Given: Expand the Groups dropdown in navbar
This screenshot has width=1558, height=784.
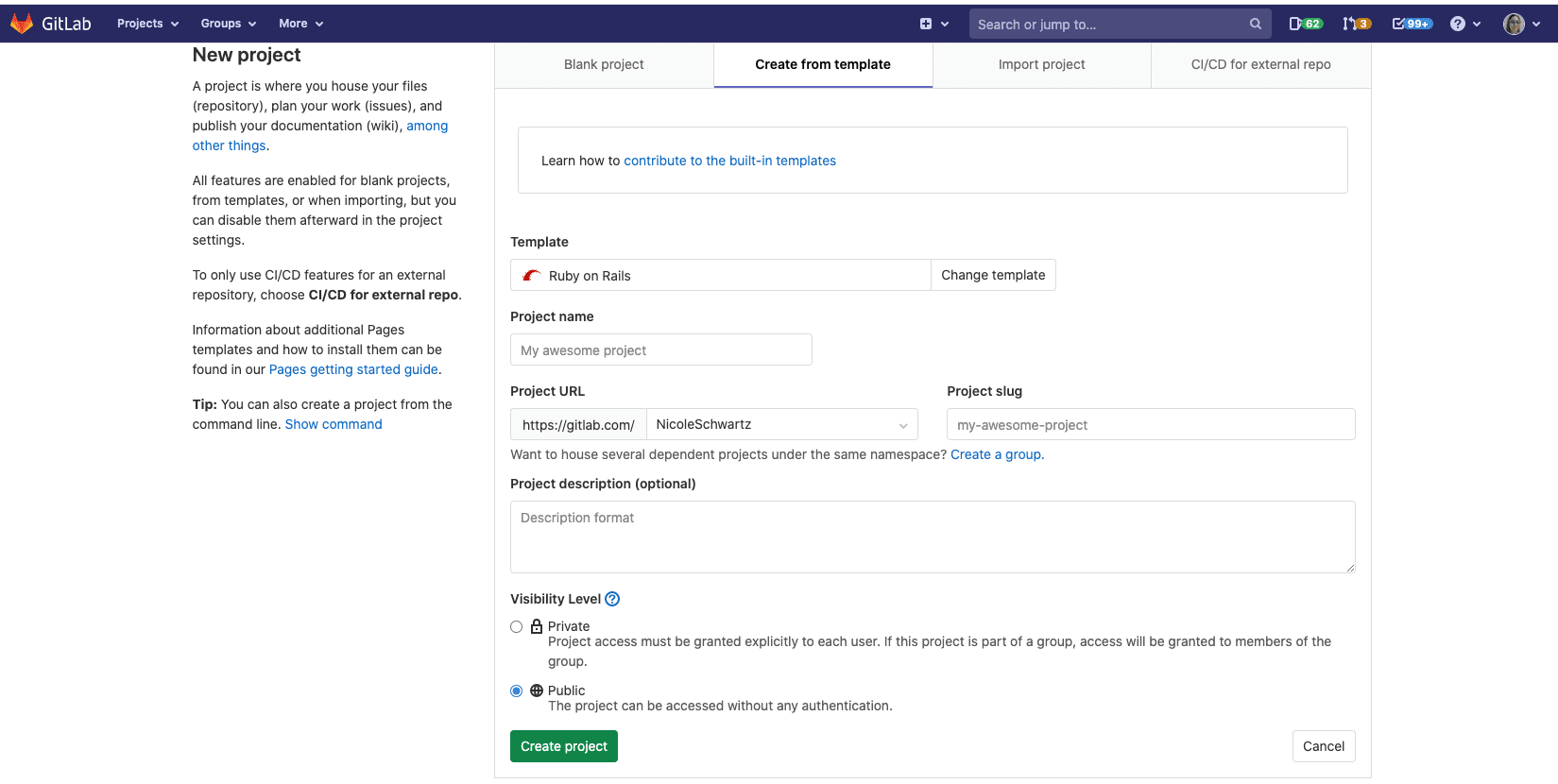Looking at the screenshot, I should (x=228, y=24).
